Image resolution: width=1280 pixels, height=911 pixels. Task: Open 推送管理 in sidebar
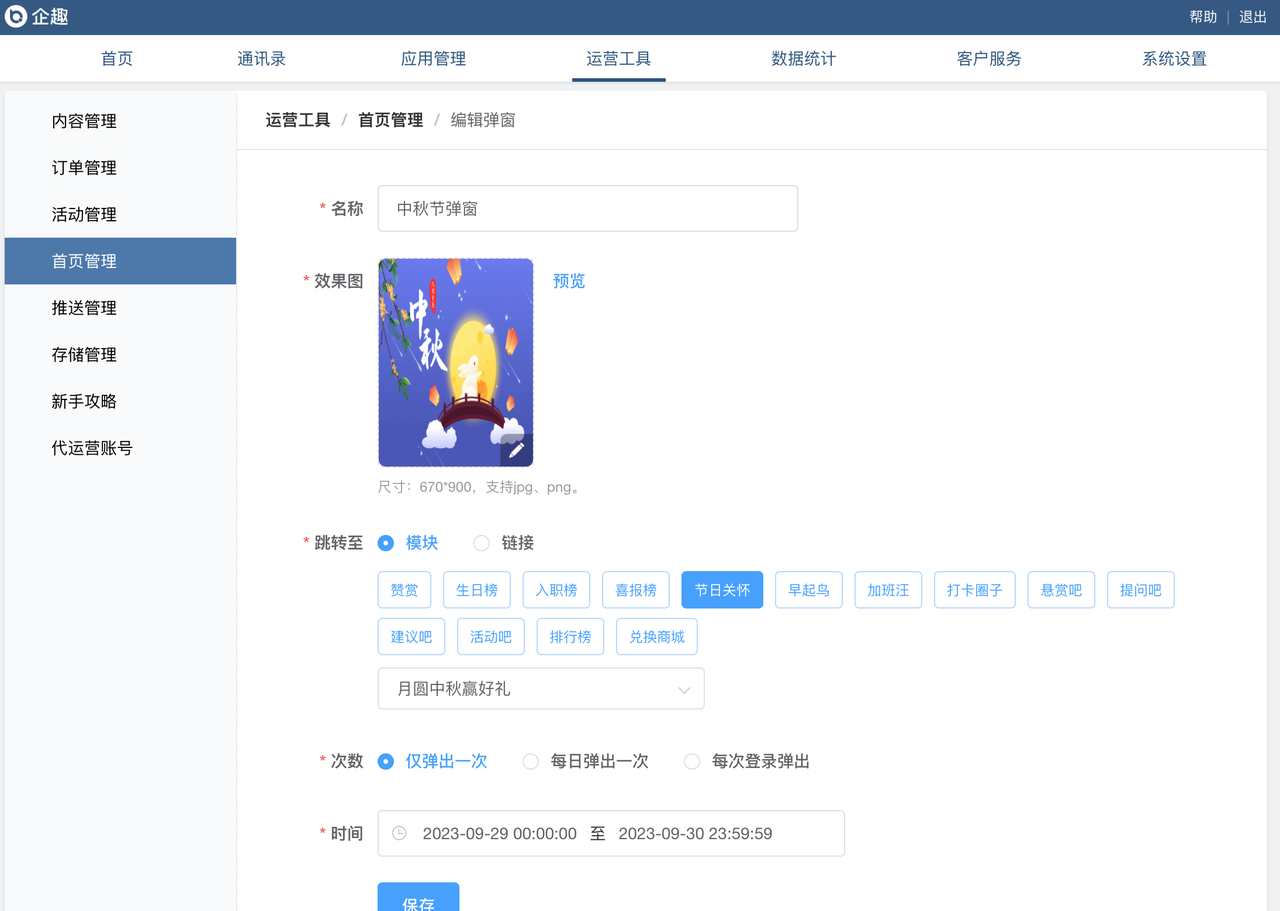click(84, 308)
